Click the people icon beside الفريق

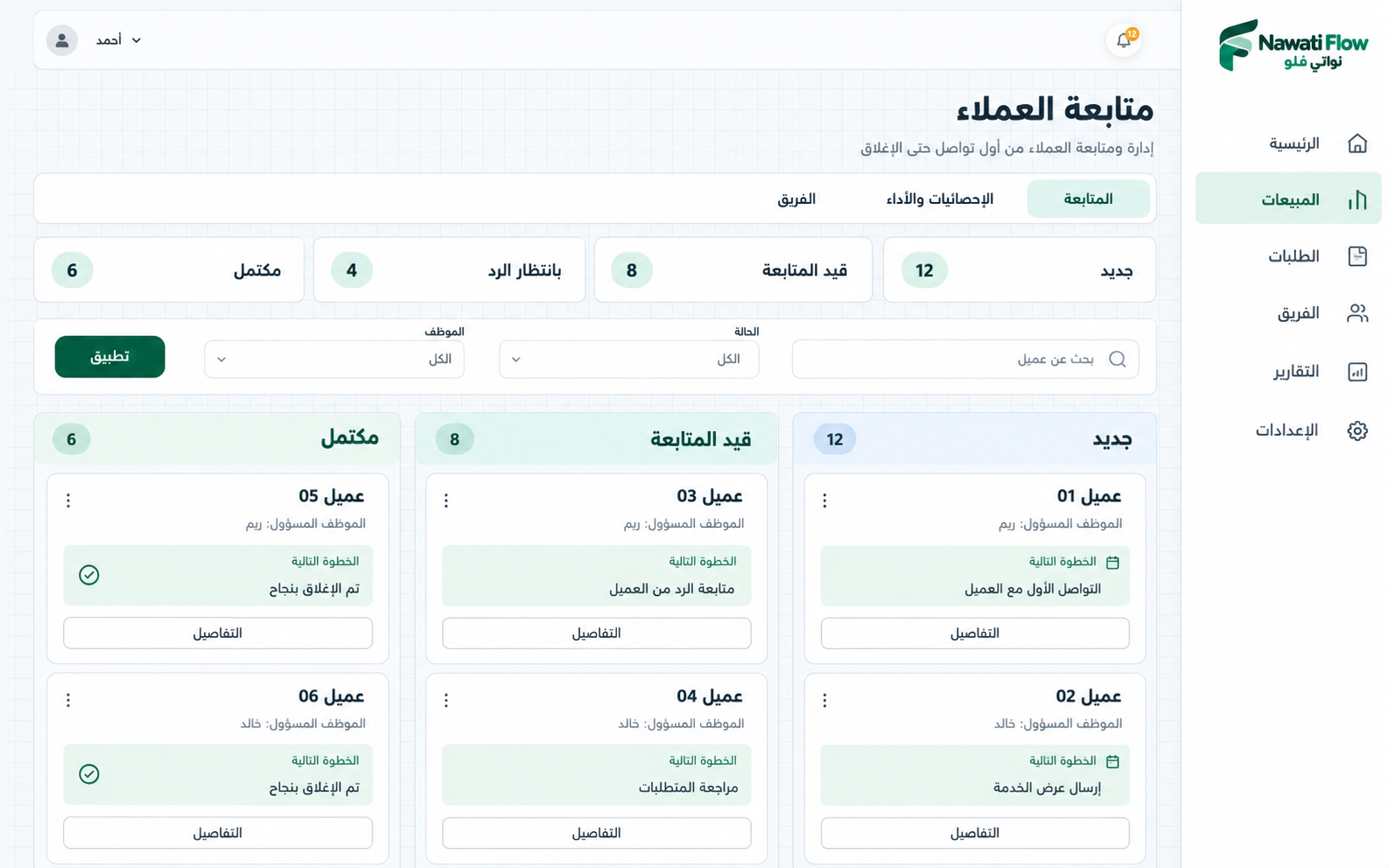(x=1357, y=313)
